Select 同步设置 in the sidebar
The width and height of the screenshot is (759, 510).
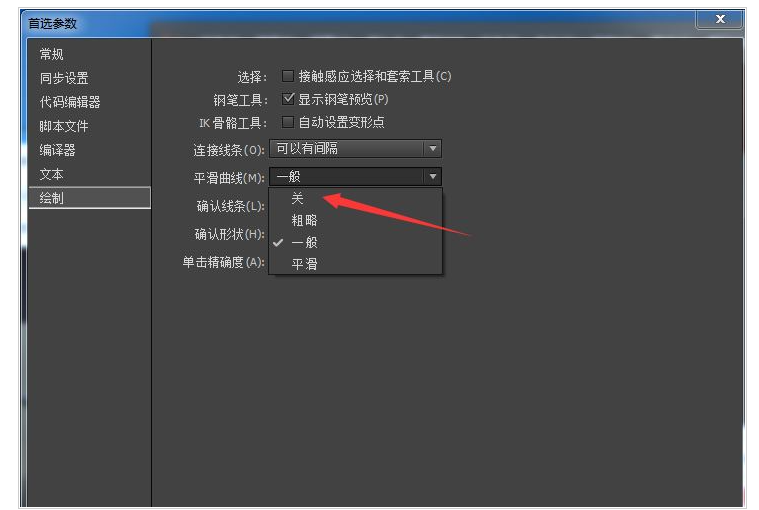click(x=64, y=78)
